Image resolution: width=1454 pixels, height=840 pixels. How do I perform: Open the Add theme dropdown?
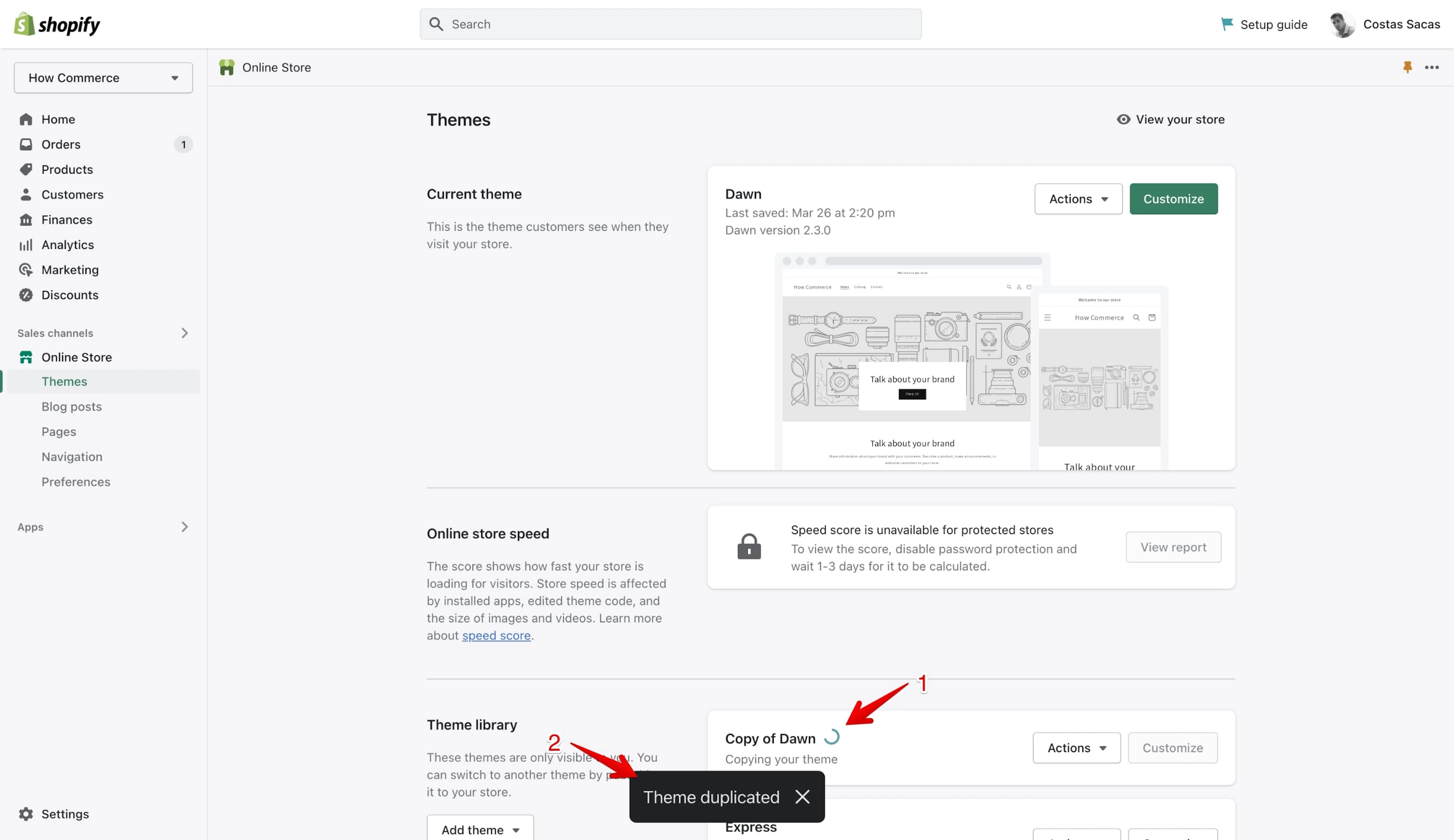point(480,829)
